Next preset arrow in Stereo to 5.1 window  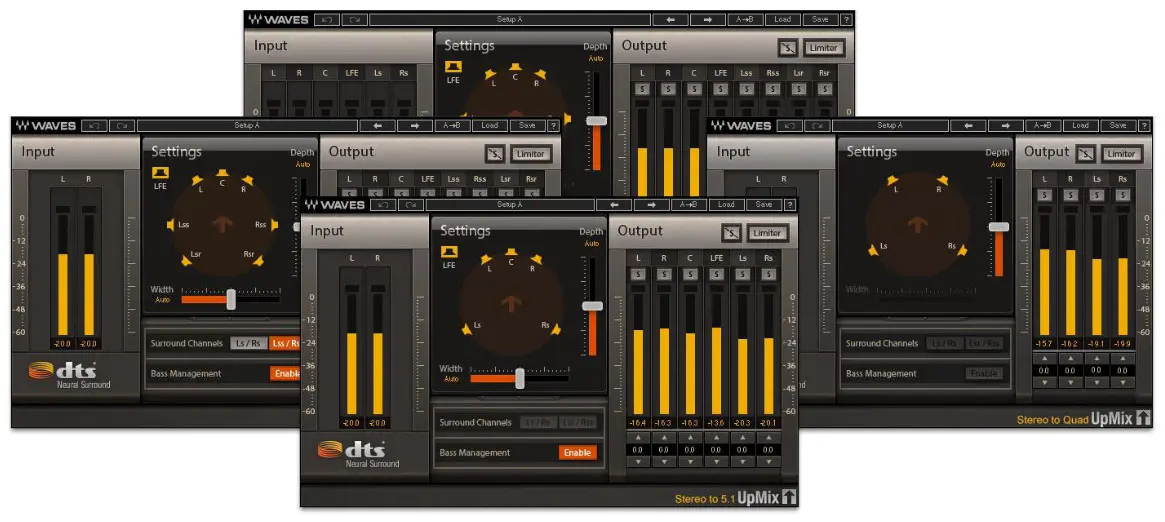pos(652,204)
